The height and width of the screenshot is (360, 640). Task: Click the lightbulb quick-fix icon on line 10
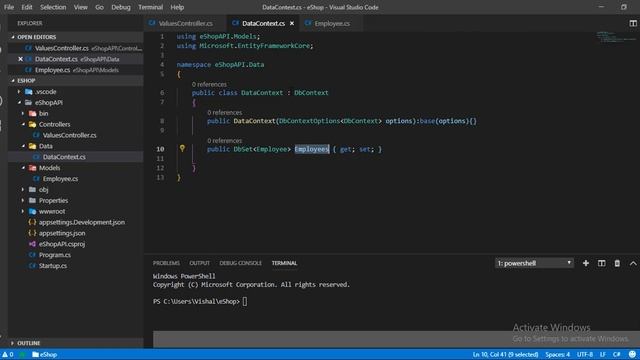pyautogui.click(x=182, y=149)
